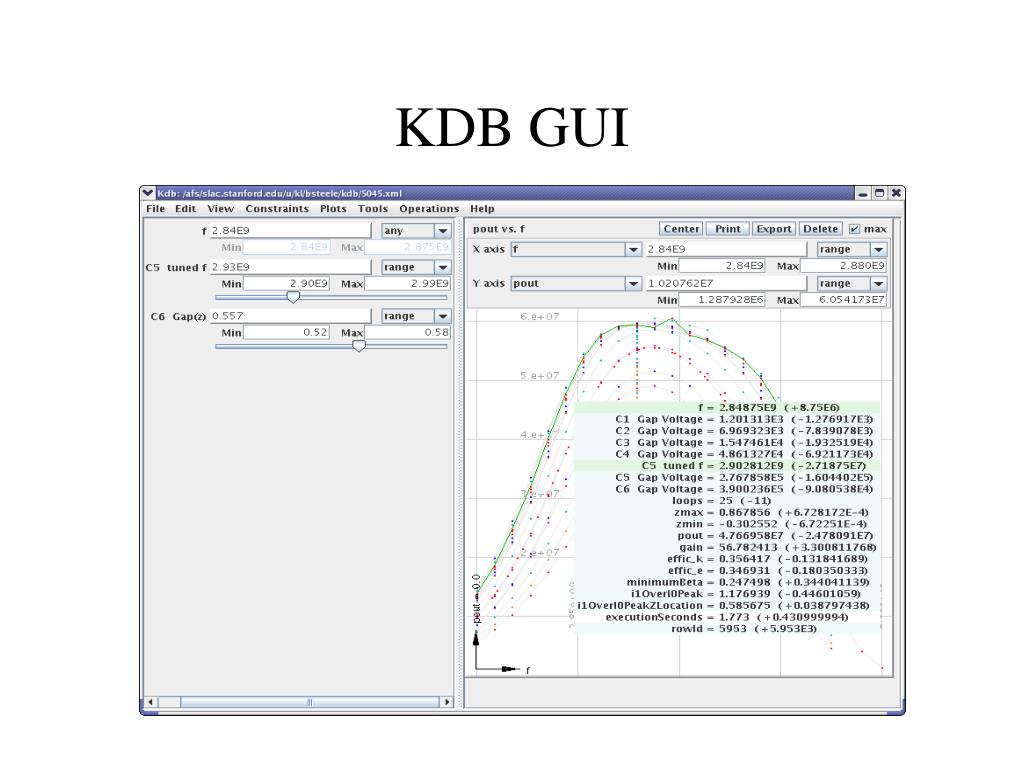Open the View menu
The height and width of the screenshot is (767, 1023).
221,209
